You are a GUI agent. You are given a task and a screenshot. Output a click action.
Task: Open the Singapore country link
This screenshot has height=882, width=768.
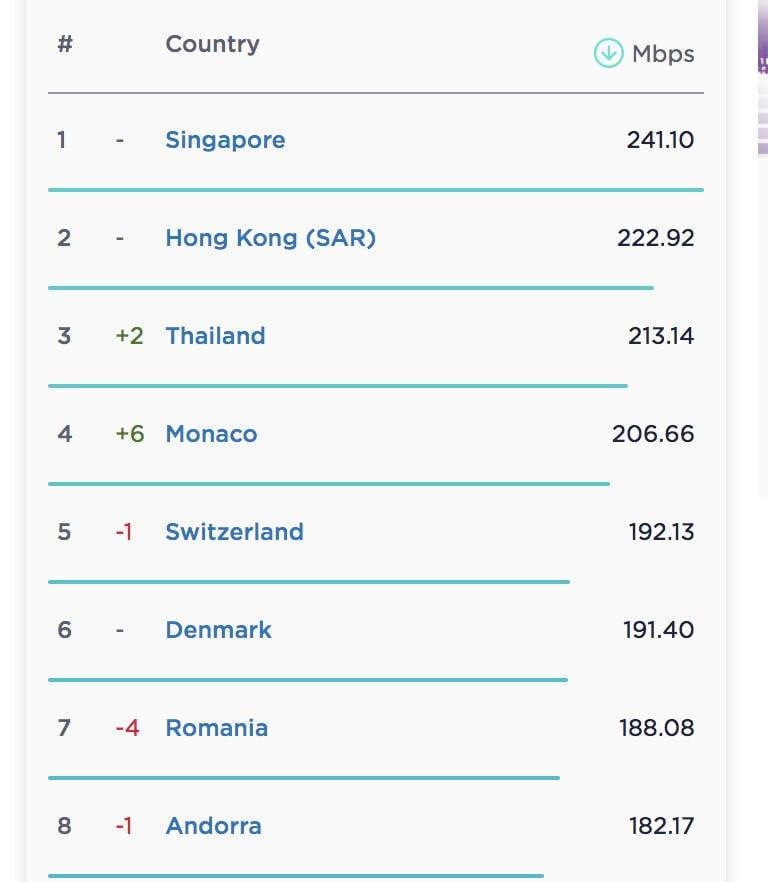225,140
